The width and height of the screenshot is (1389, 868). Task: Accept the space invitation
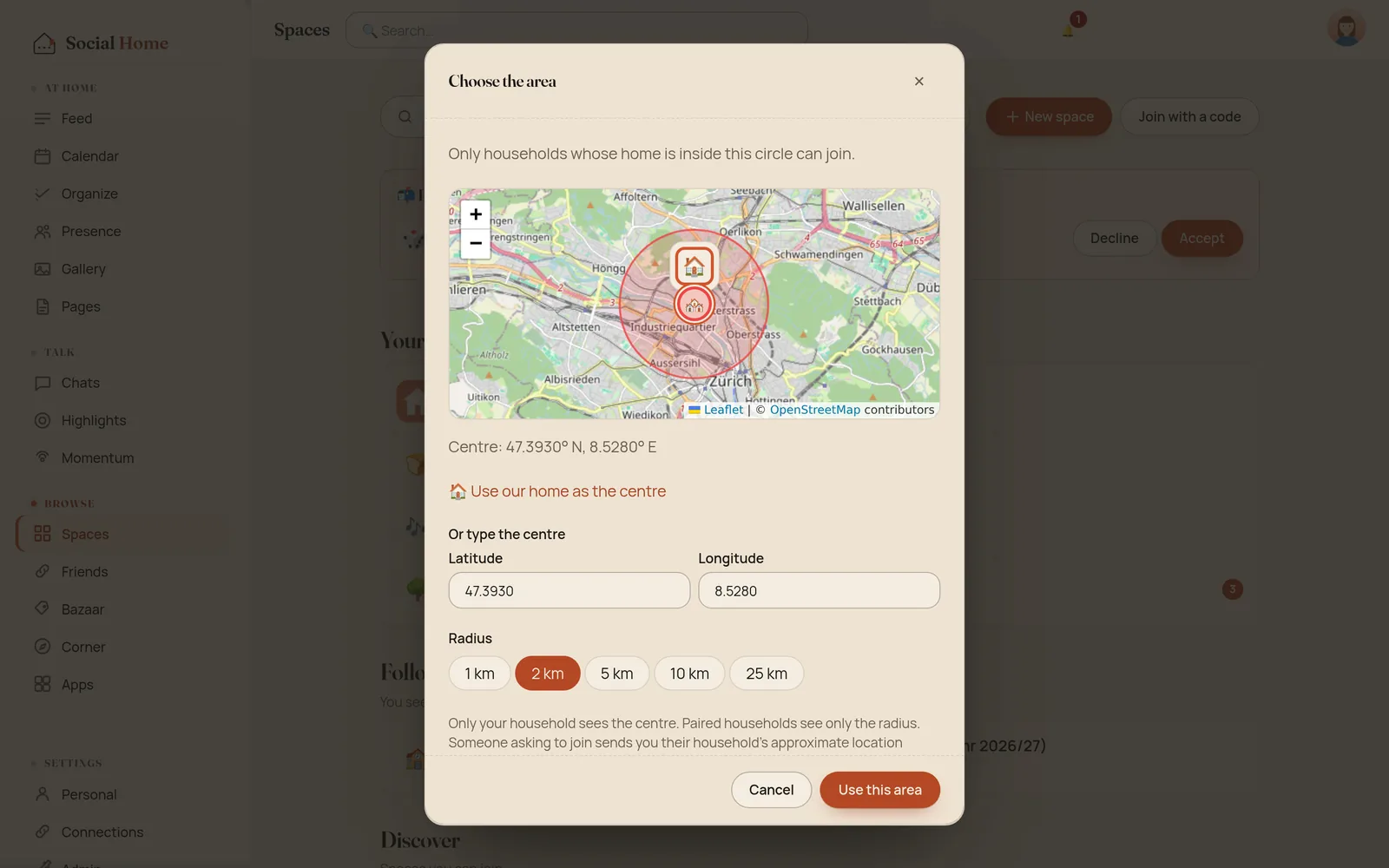coord(1201,238)
